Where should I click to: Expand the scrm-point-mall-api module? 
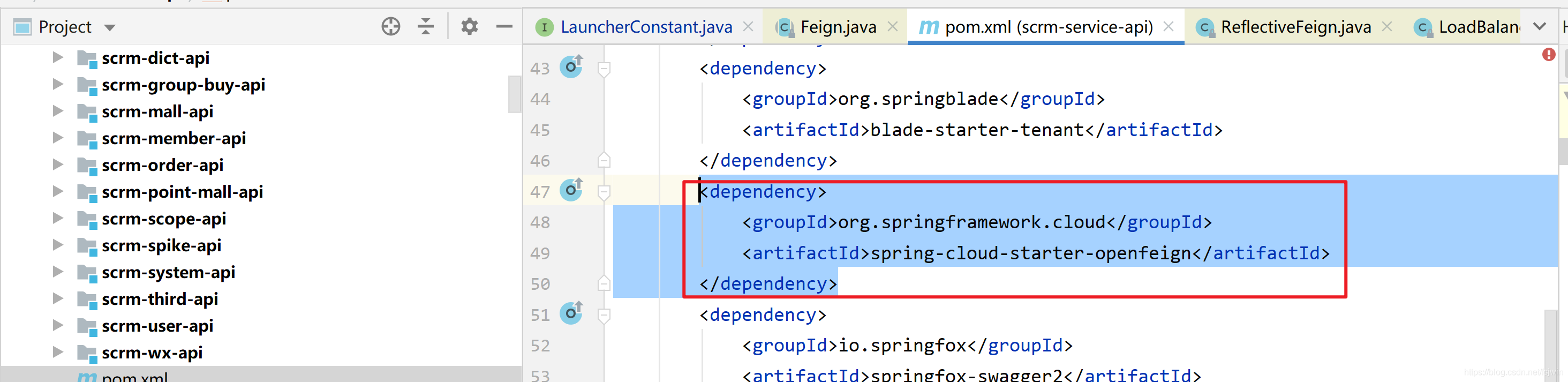pyautogui.click(x=58, y=191)
